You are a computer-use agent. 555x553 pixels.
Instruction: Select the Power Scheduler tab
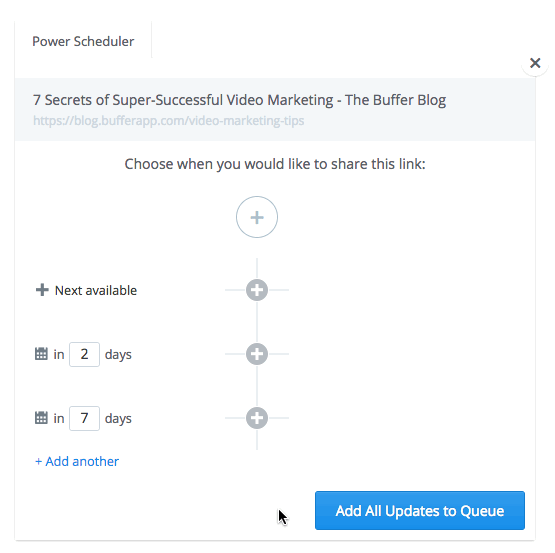(x=83, y=41)
